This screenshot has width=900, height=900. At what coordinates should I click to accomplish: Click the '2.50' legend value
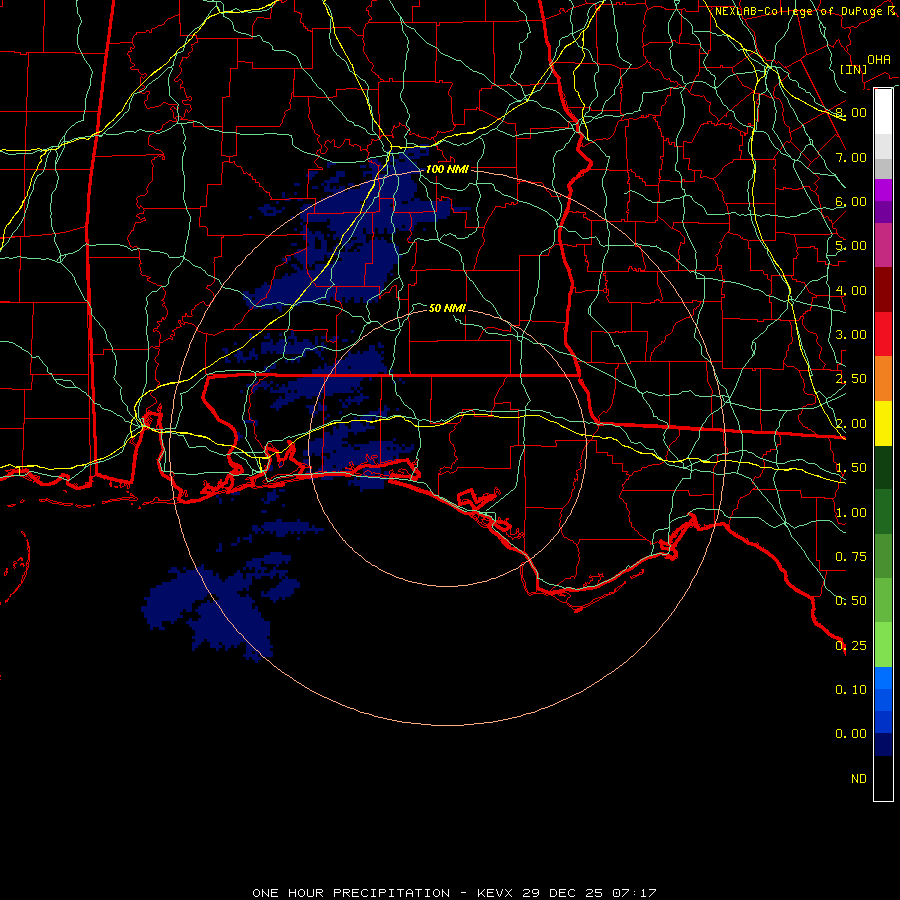tap(851, 379)
